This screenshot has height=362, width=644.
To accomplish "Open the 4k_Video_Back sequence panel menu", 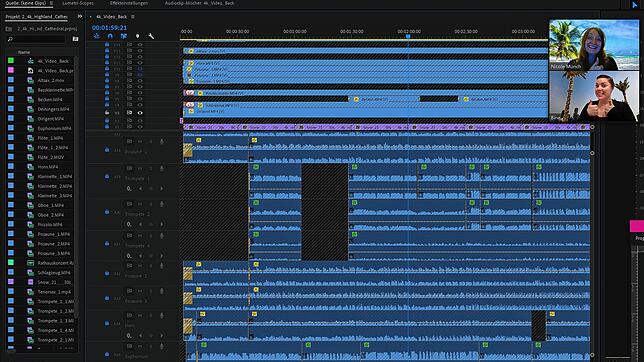I will point(133,17).
